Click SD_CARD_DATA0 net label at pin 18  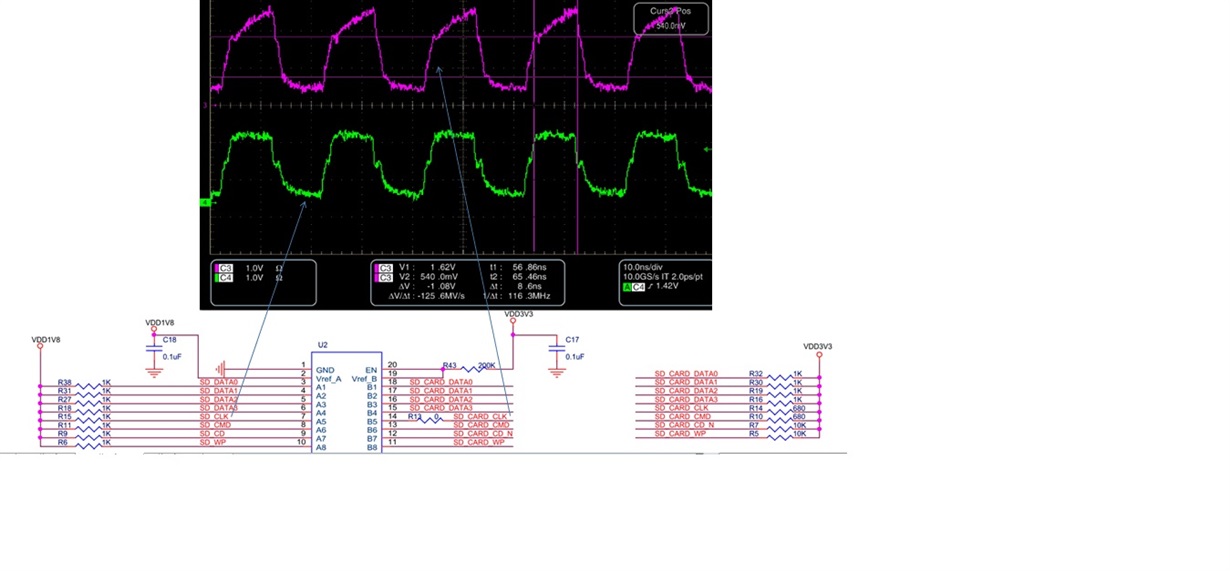[440, 382]
